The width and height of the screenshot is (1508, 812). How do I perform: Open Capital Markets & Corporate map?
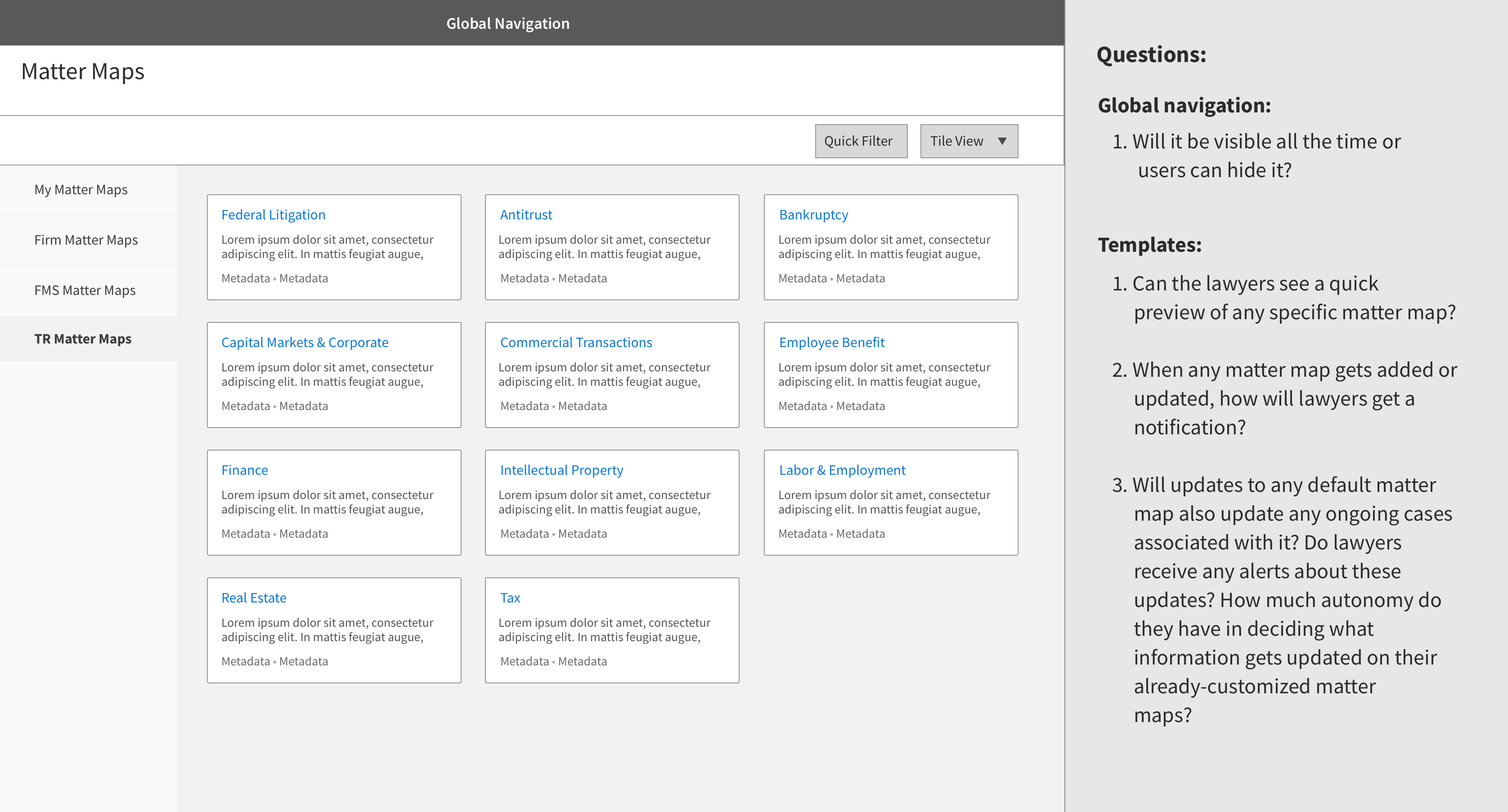305,342
